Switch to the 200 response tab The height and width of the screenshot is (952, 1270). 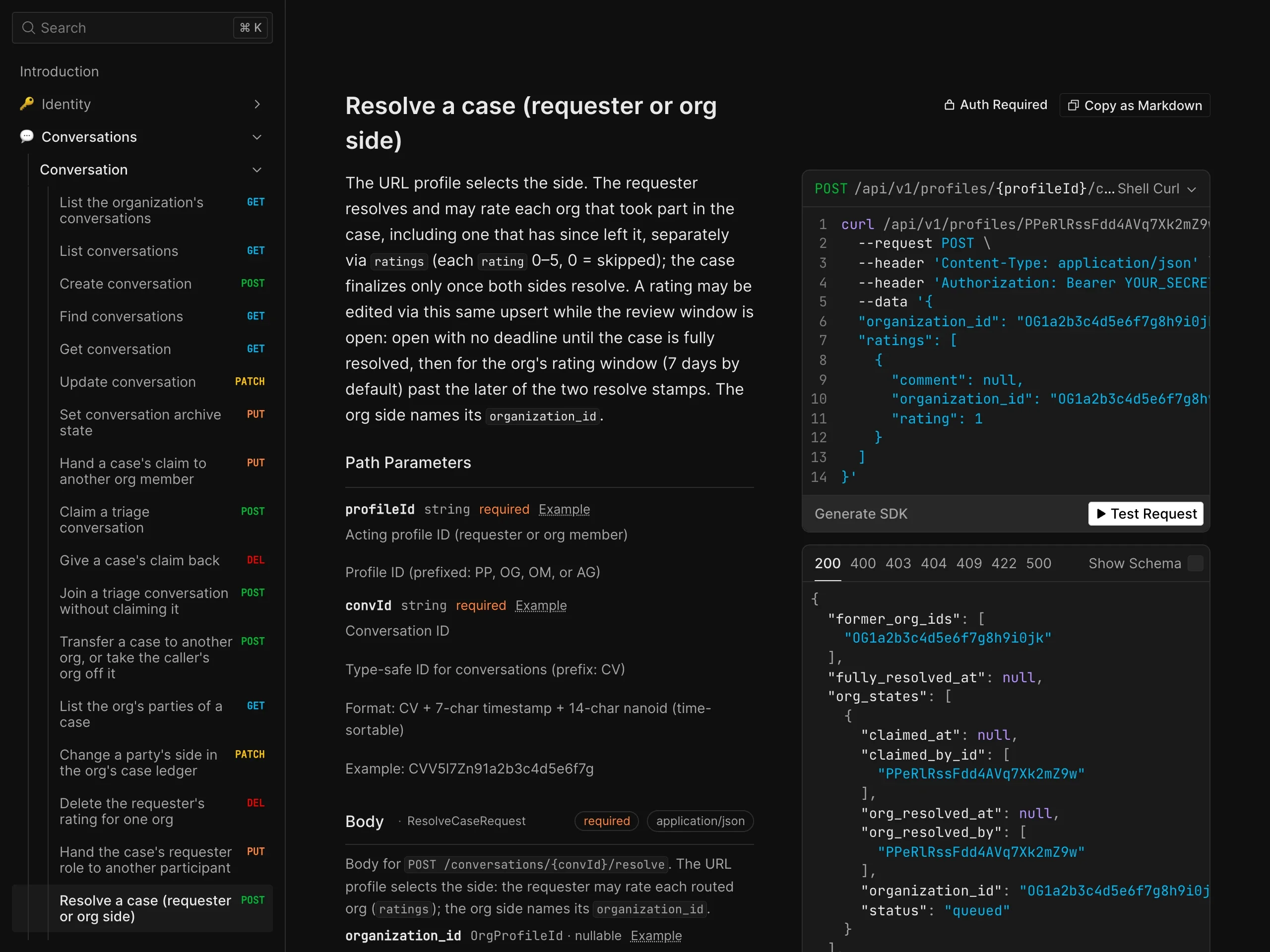(827, 563)
